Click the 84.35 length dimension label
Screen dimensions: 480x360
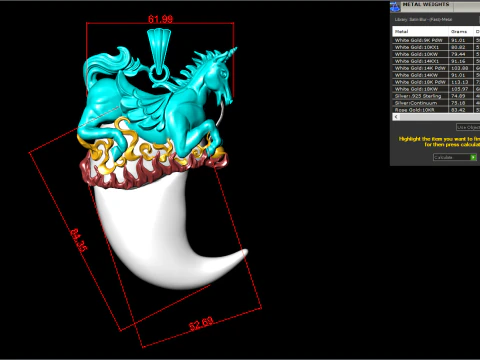click(79, 240)
